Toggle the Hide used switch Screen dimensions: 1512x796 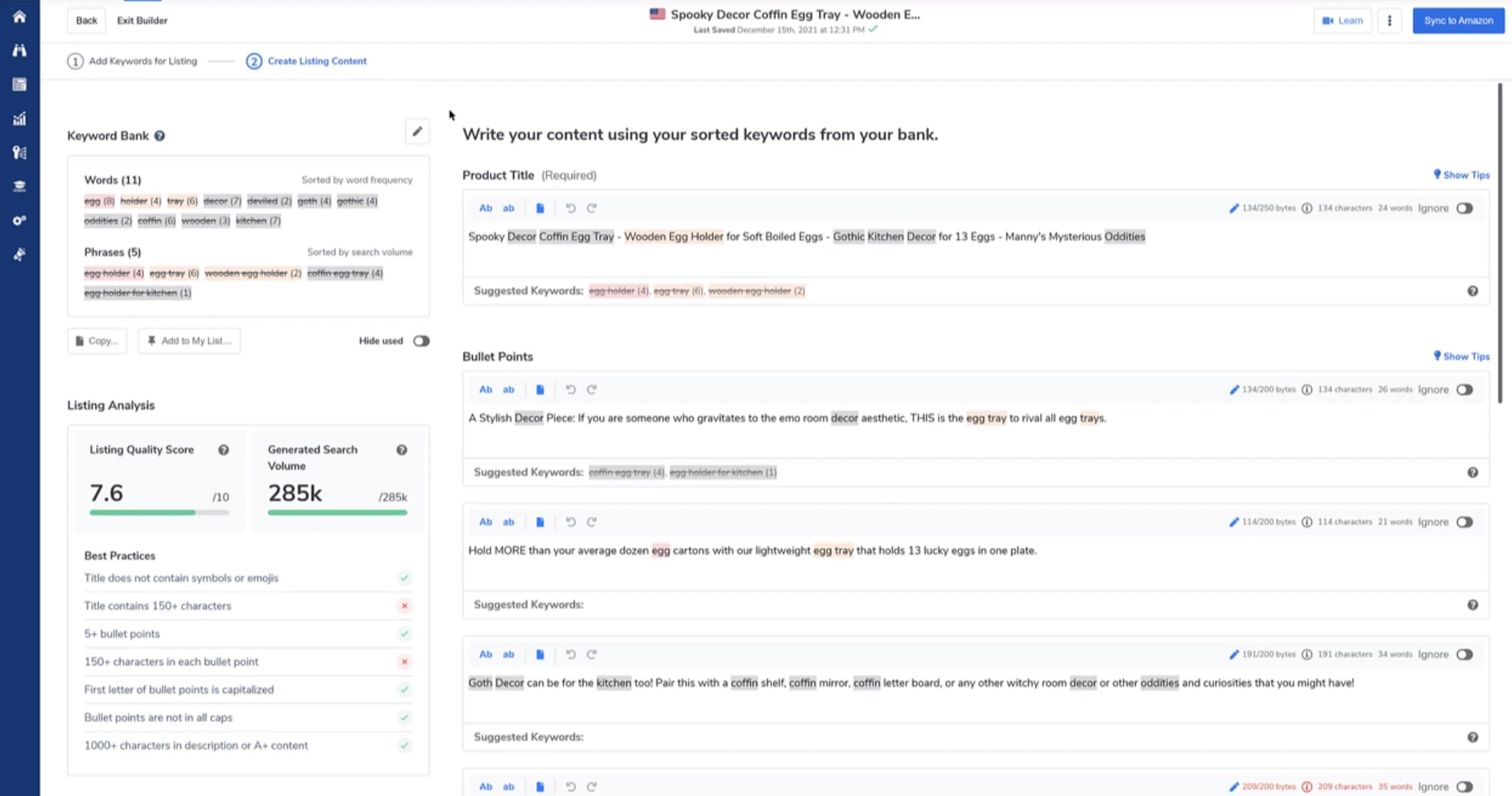pyautogui.click(x=421, y=341)
